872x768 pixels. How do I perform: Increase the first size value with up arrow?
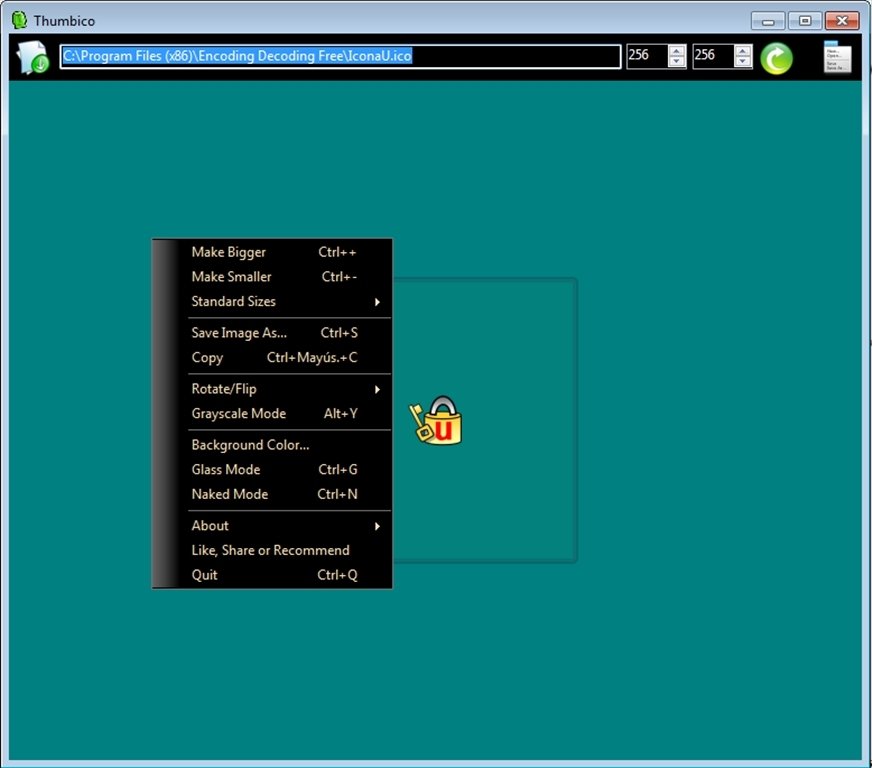(676, 51)
